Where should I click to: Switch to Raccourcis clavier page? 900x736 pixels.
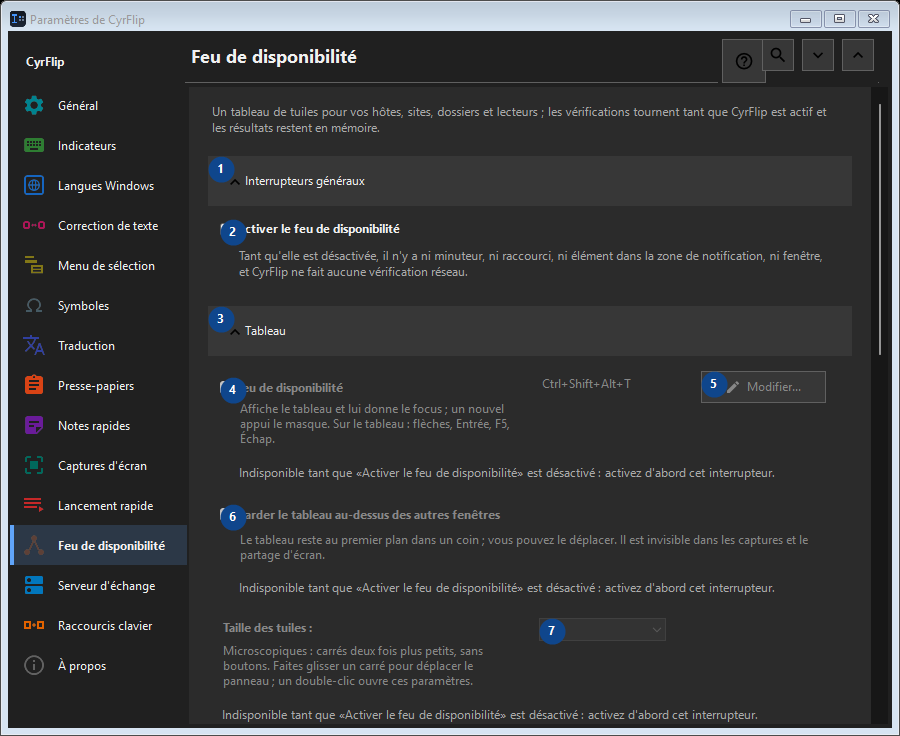[x=99, y=626]
